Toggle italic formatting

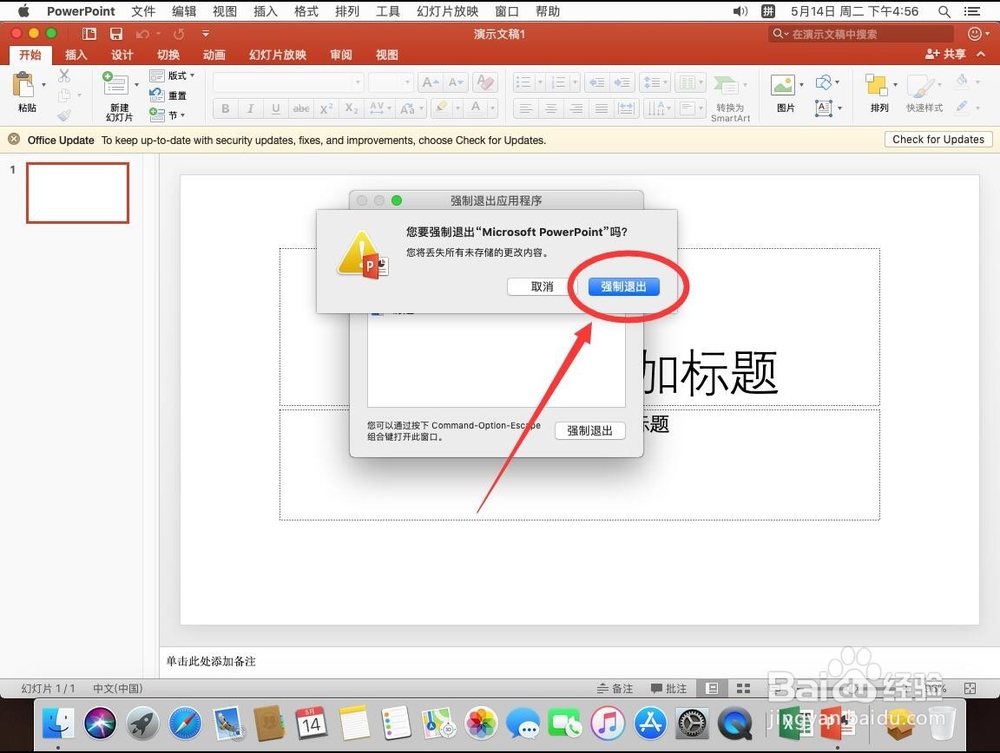pyautogui.click(x=251, y=109)
